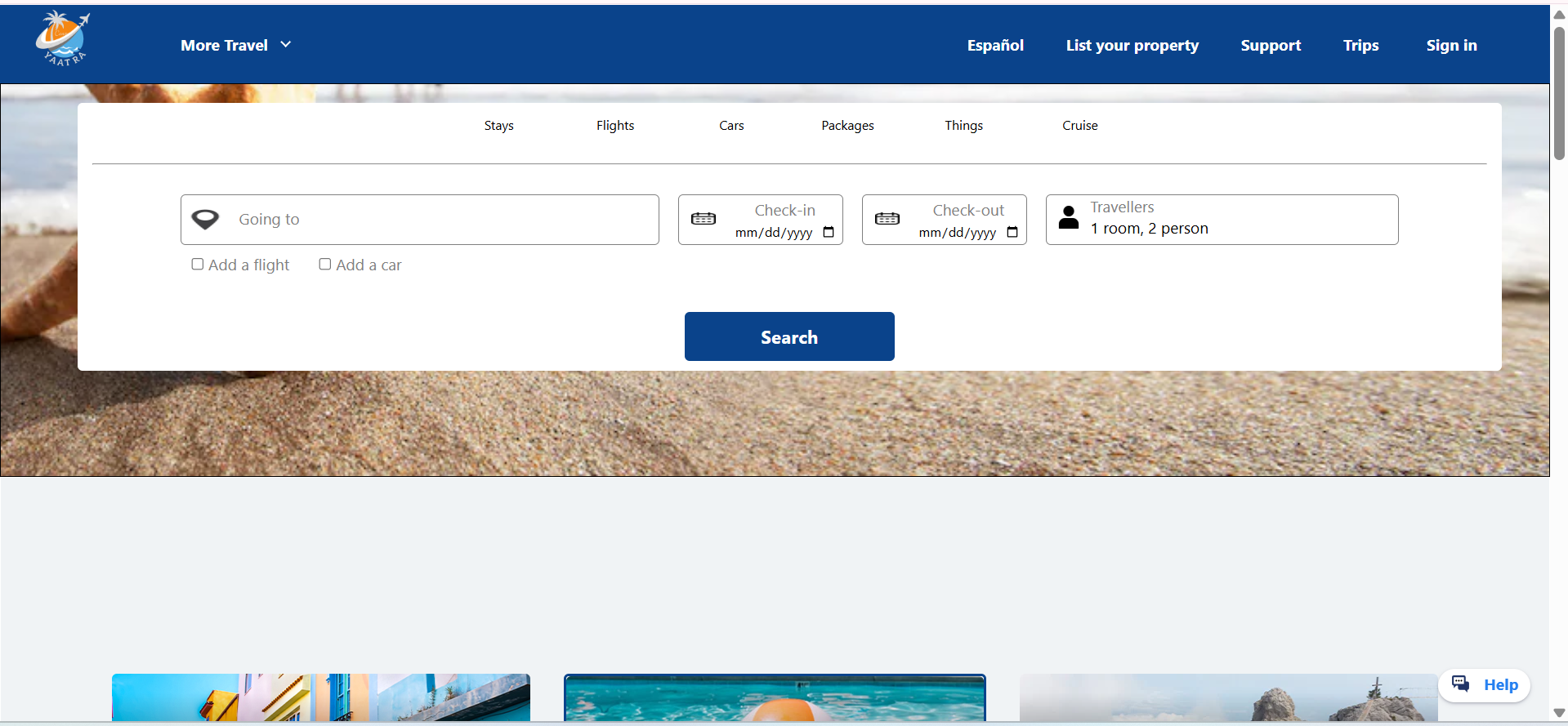Switch to the Packages tab
The height and width of the screenshot is (726, 1568).
847,126
